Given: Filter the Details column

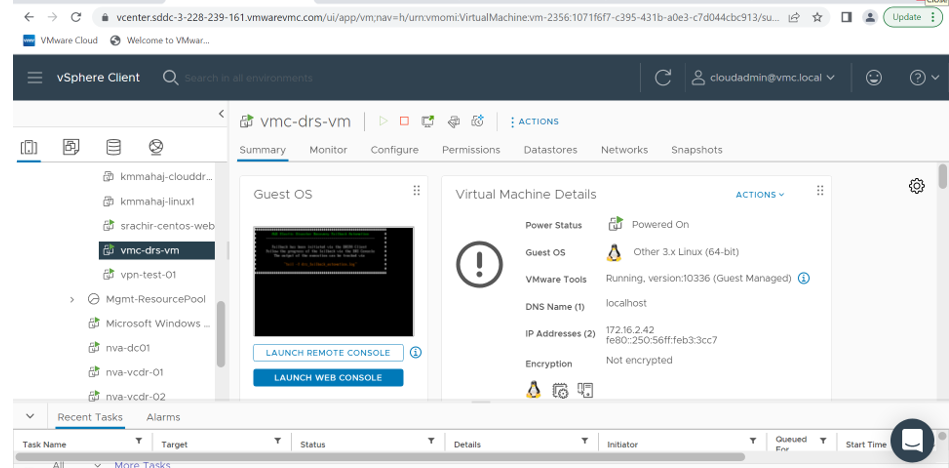Looking at the screenshot, I should coord(585,441).
